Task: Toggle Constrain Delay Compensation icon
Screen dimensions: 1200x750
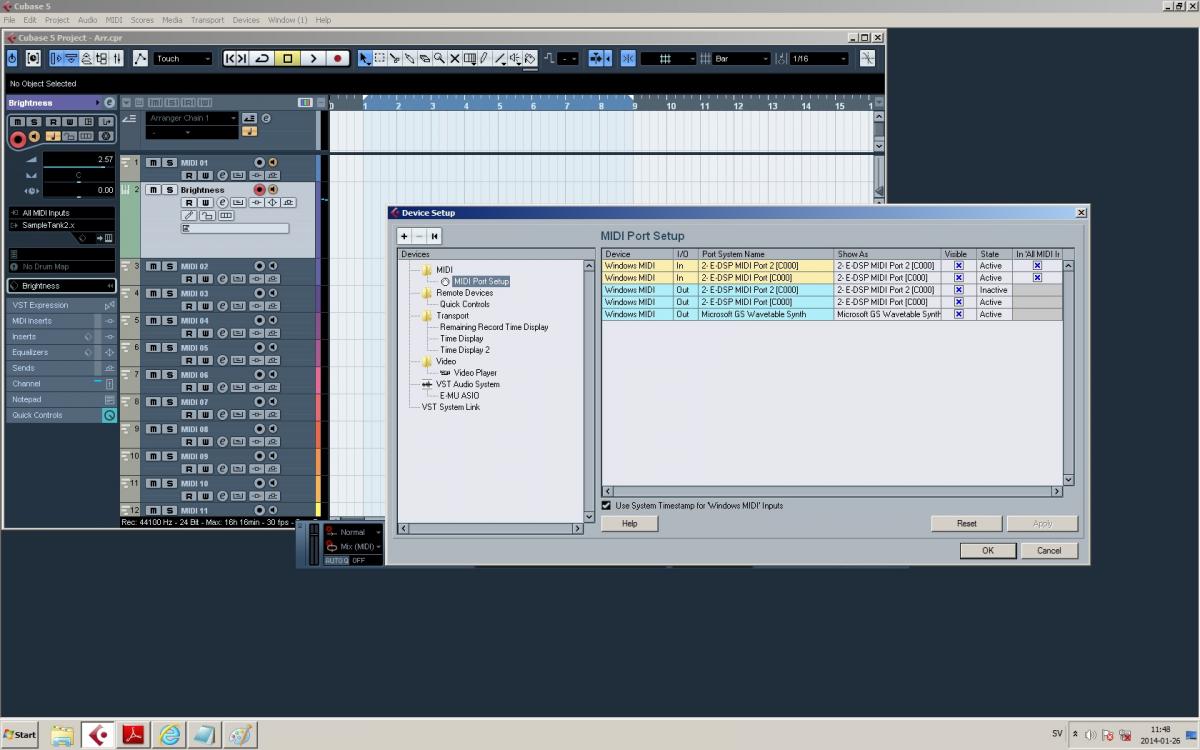Action: (33, 59)
